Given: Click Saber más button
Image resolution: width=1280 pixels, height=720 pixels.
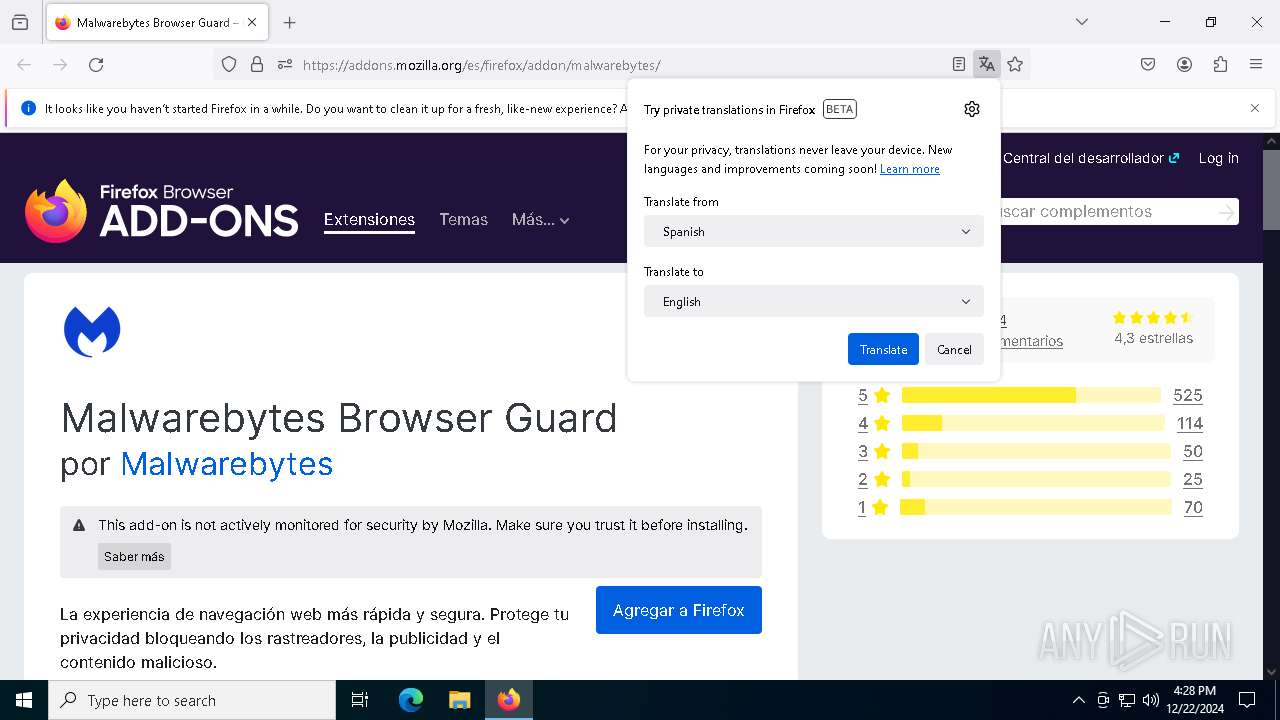Looking at the screenshot, I should click(x=134, y=556).
